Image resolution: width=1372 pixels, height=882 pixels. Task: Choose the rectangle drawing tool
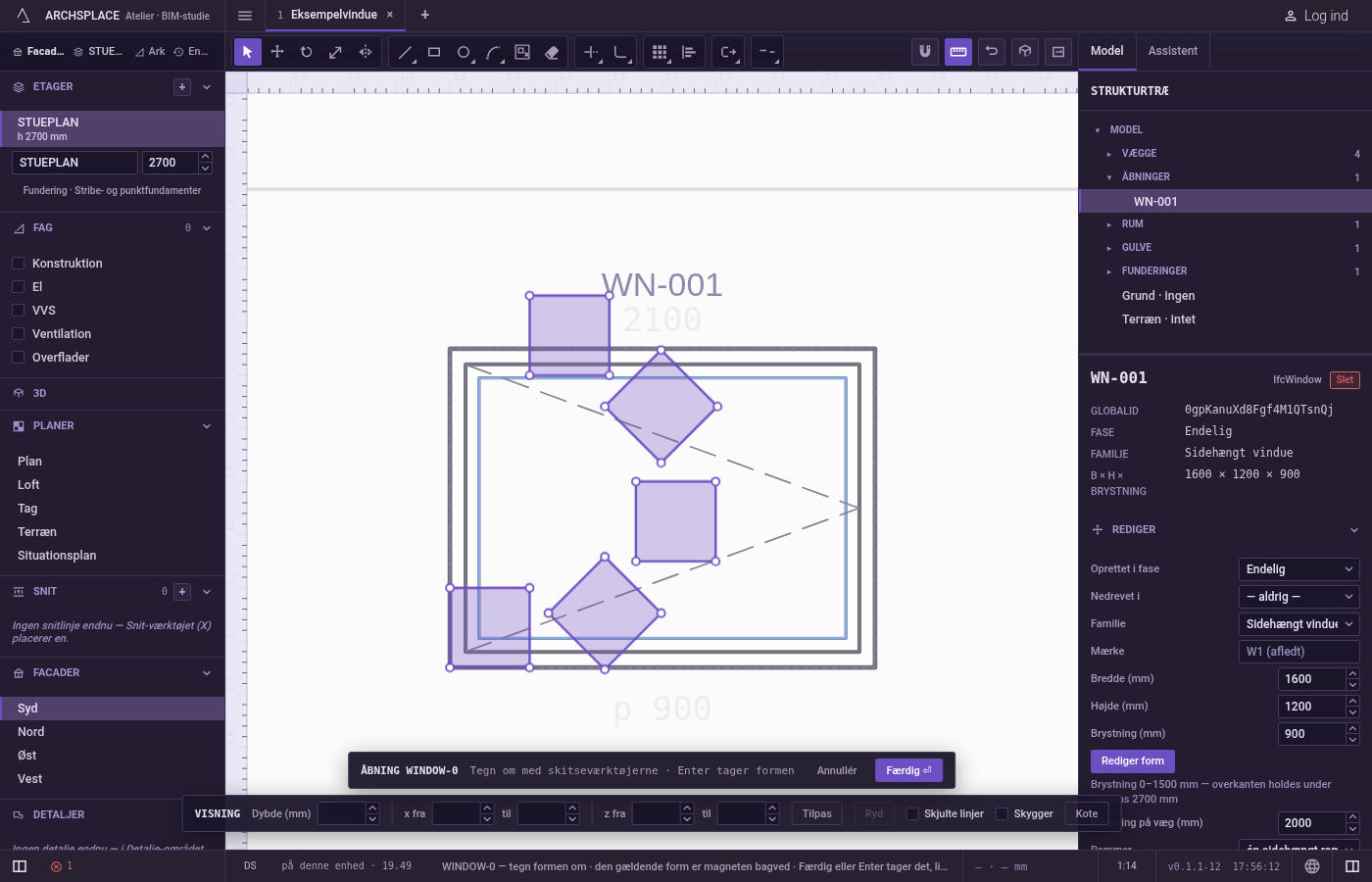(x=434, y=52)
